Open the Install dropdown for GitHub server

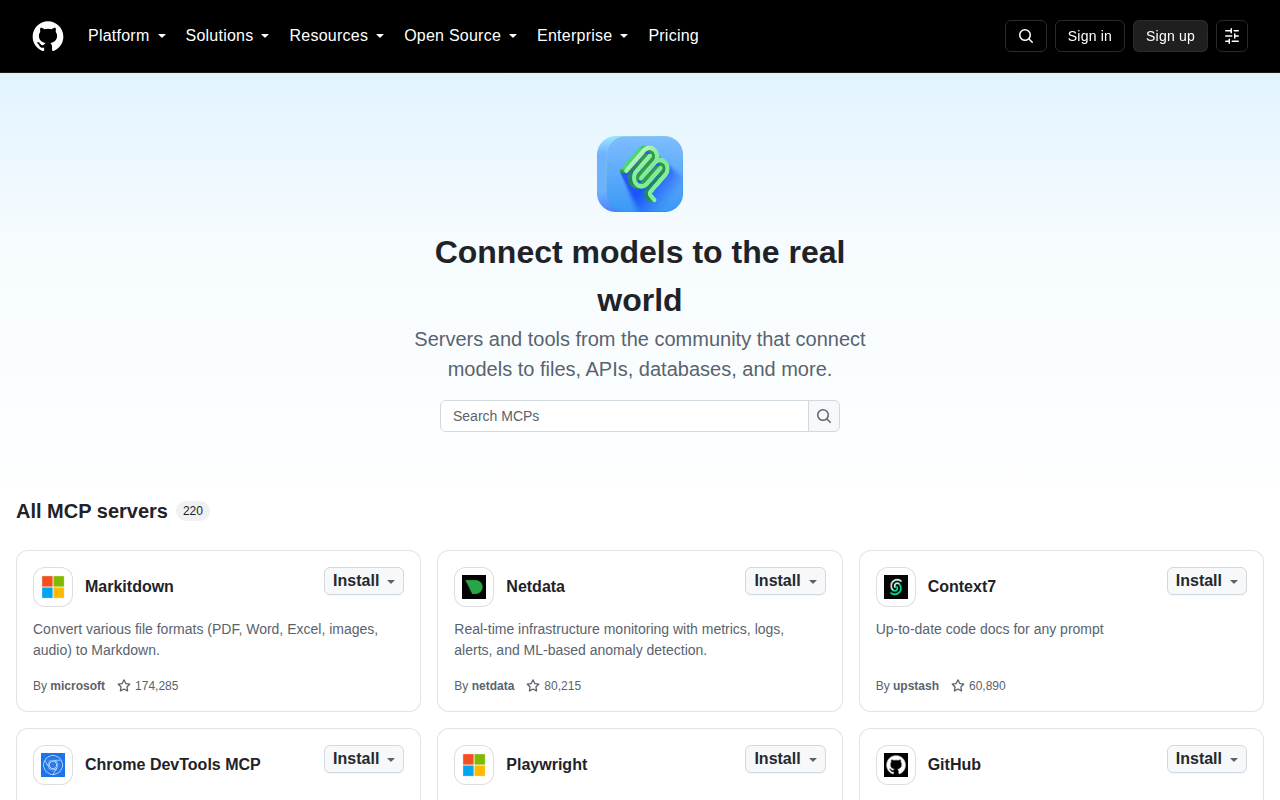tap(1207, 759)
